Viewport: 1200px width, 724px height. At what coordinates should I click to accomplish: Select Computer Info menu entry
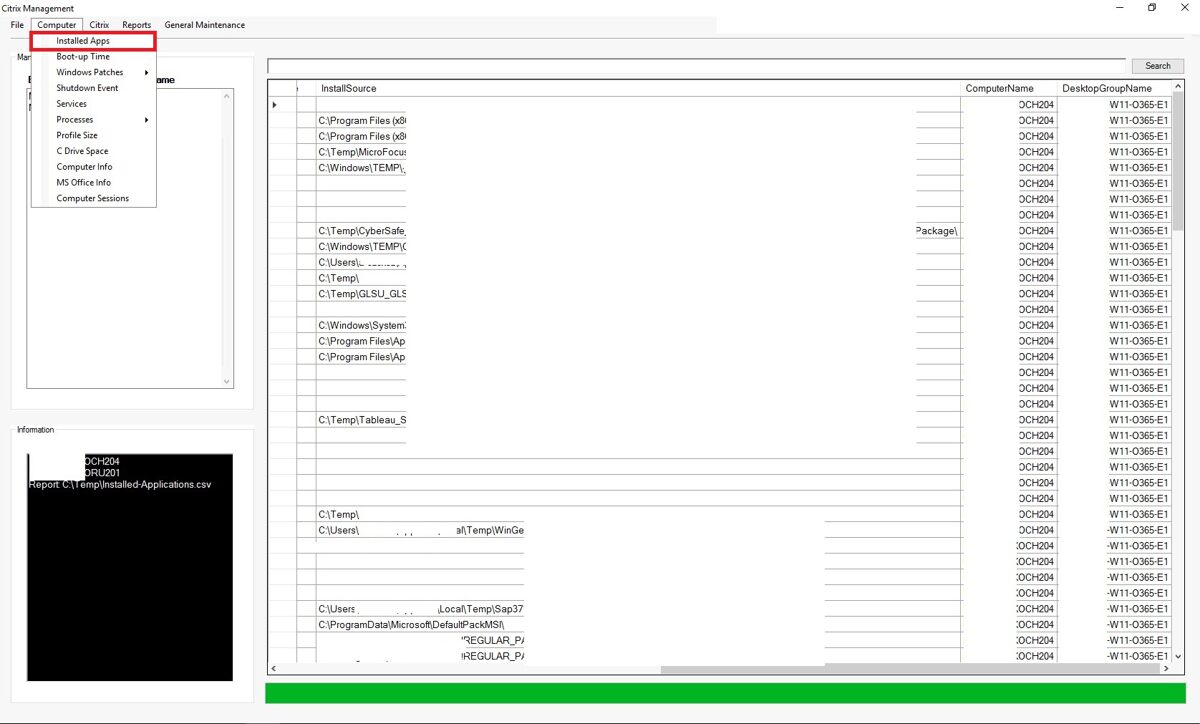(93, 167)
